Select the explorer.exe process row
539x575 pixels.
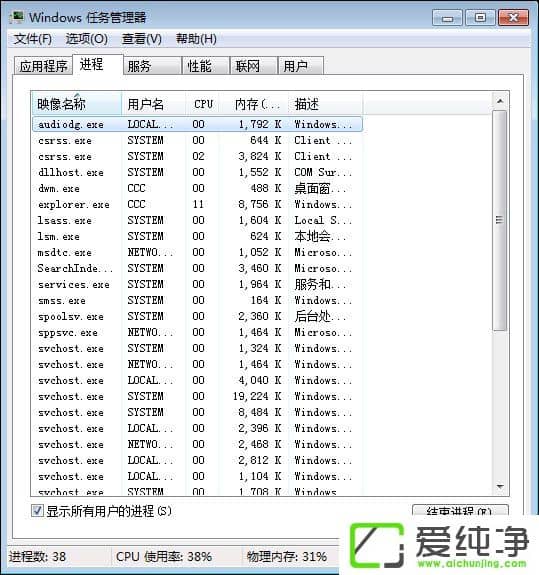(197, 204)
